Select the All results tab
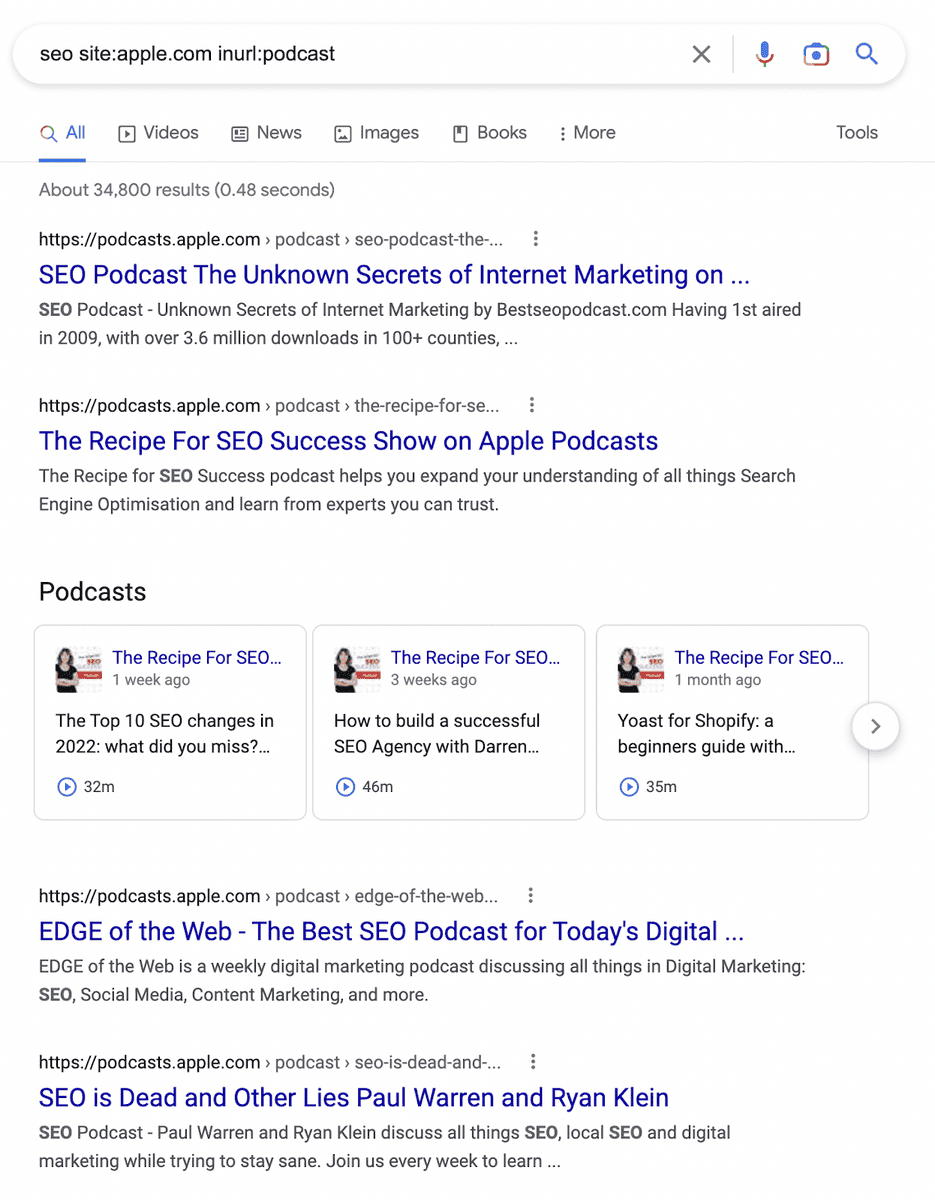Screen dimensions: 935x1200 click(62, 133)
